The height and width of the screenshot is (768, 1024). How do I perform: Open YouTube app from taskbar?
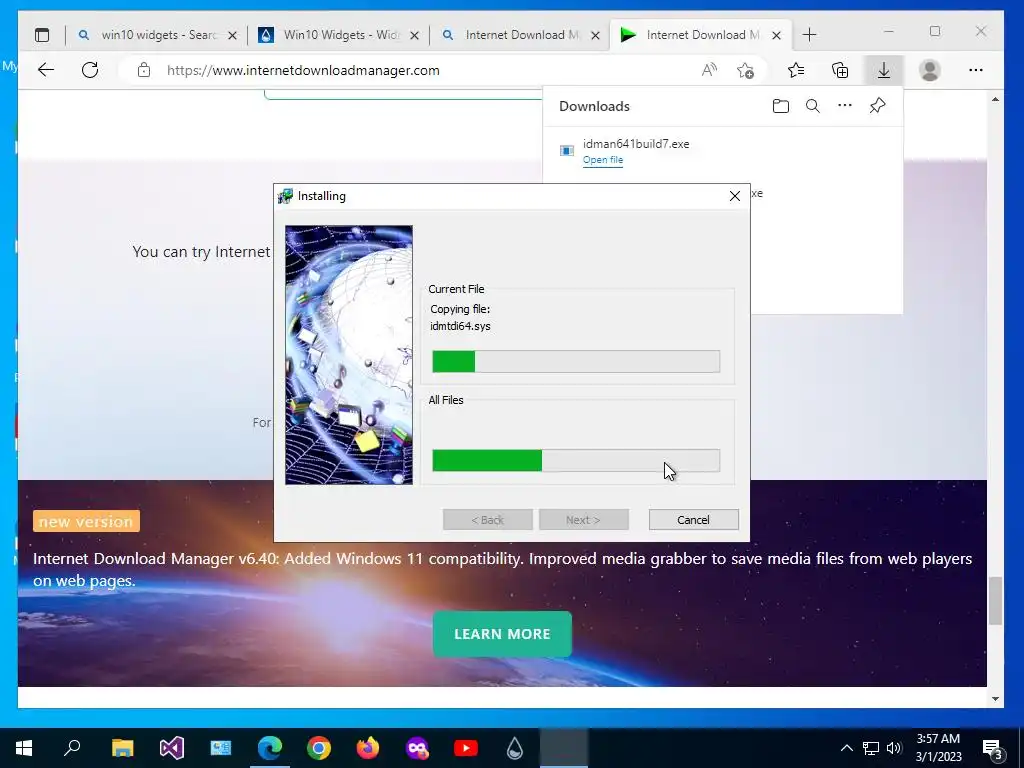click(x=466, y=748)
